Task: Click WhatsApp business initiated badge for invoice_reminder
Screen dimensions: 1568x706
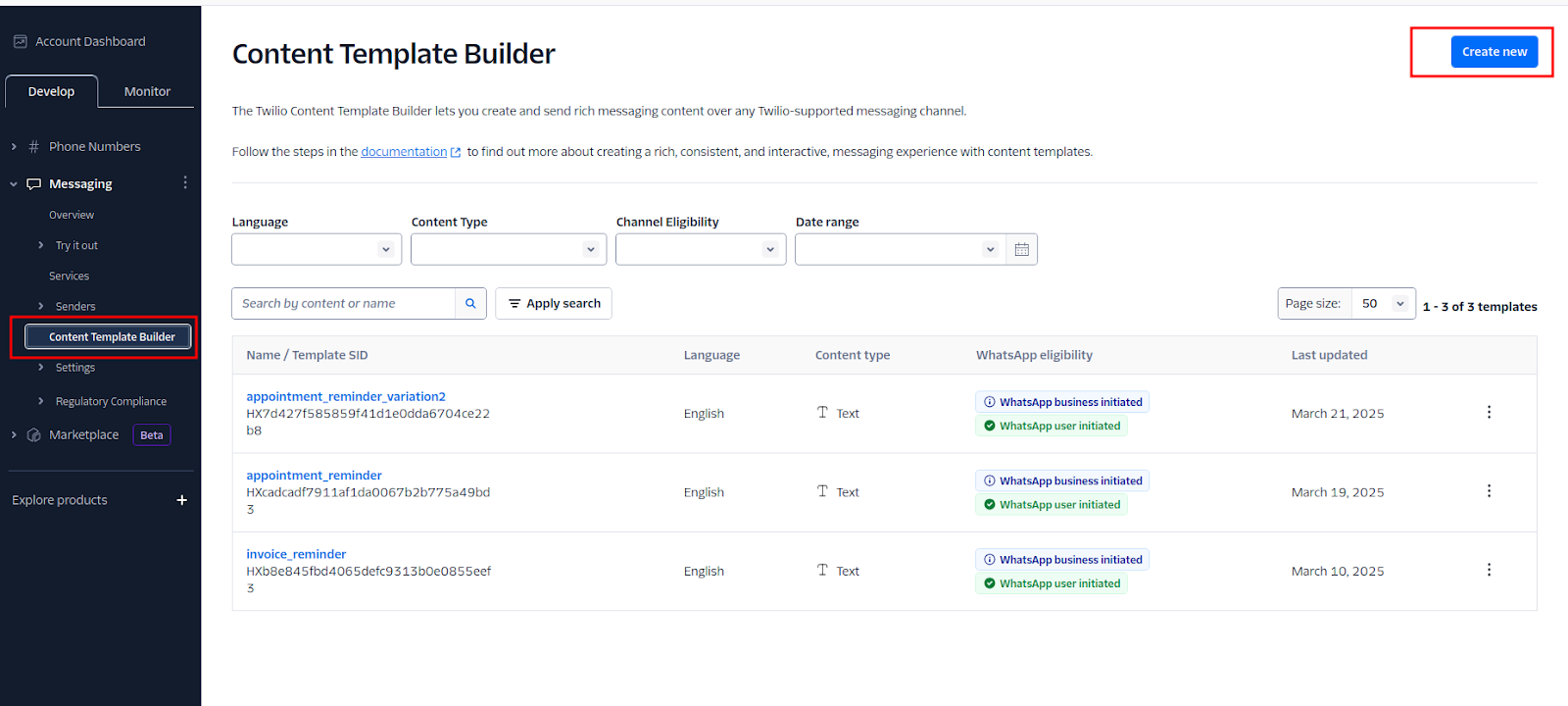Action: click(x=1062, y=560)
